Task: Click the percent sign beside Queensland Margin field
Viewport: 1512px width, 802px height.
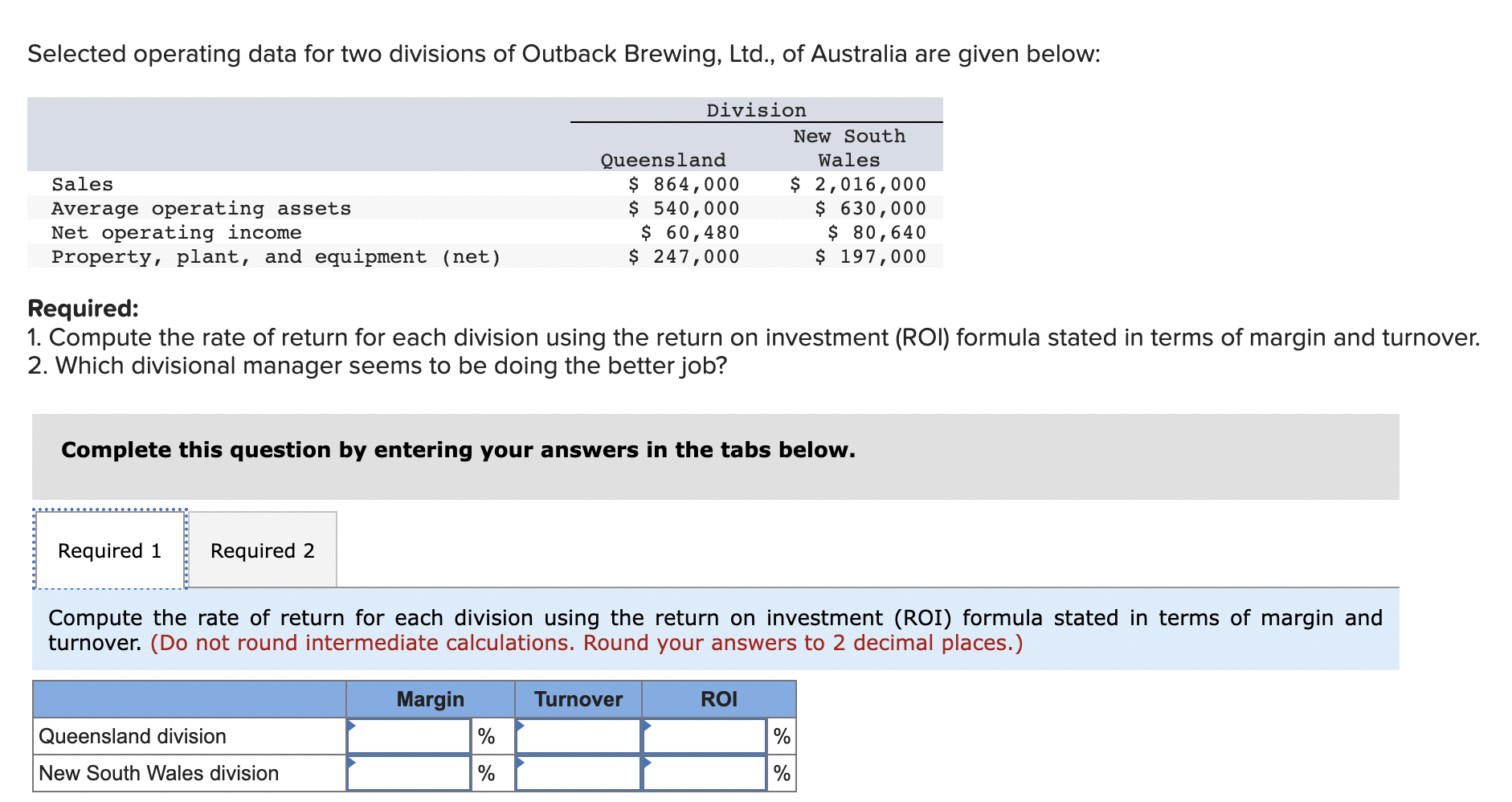Action: click(x=485, y=735)
